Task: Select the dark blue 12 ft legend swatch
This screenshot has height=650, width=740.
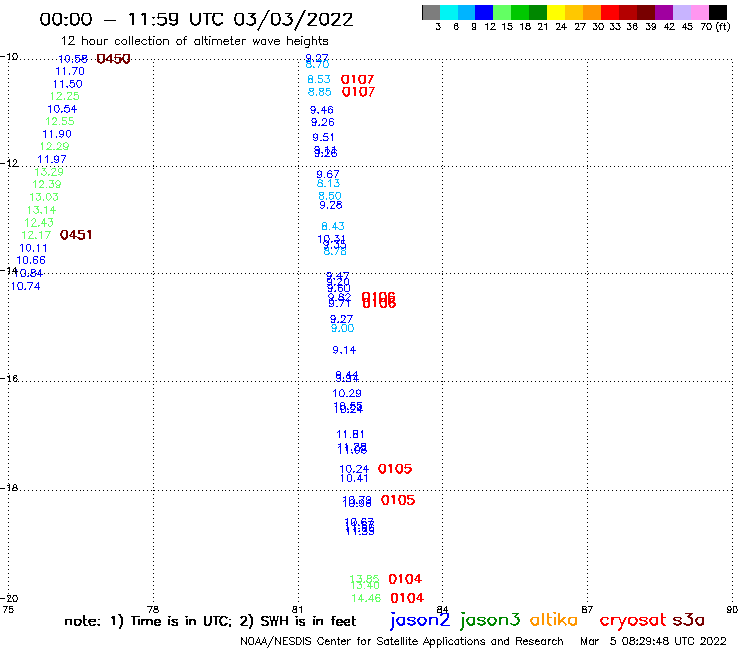Action: [484, 12]
